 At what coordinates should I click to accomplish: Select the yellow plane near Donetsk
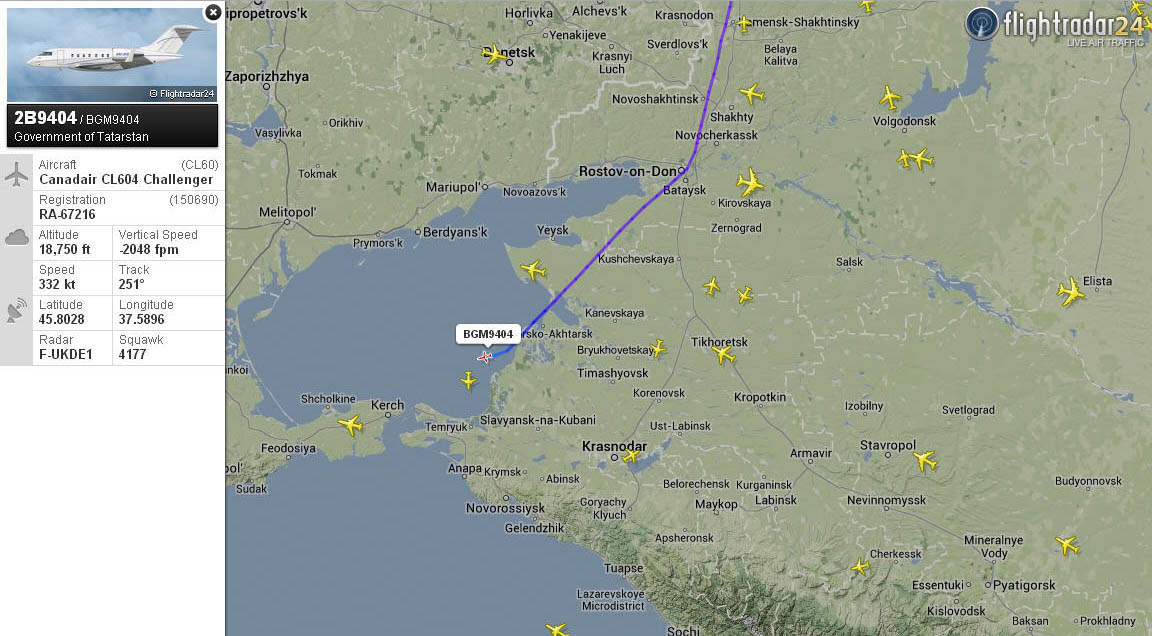494,54
